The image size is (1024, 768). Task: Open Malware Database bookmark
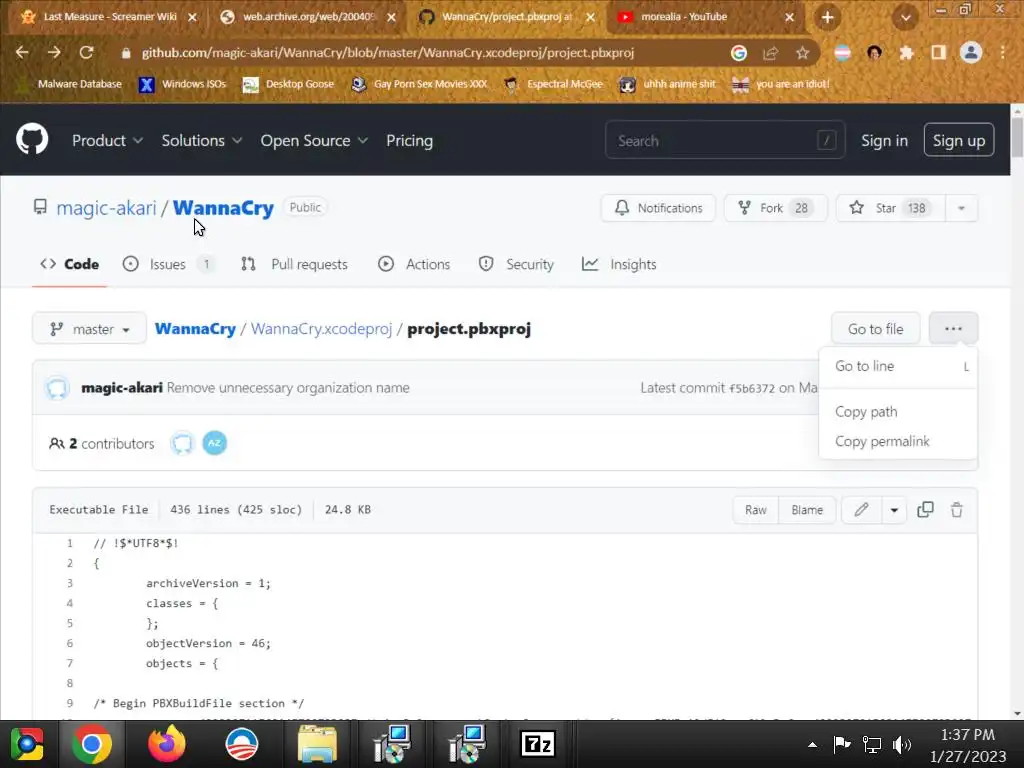point(71,84)
